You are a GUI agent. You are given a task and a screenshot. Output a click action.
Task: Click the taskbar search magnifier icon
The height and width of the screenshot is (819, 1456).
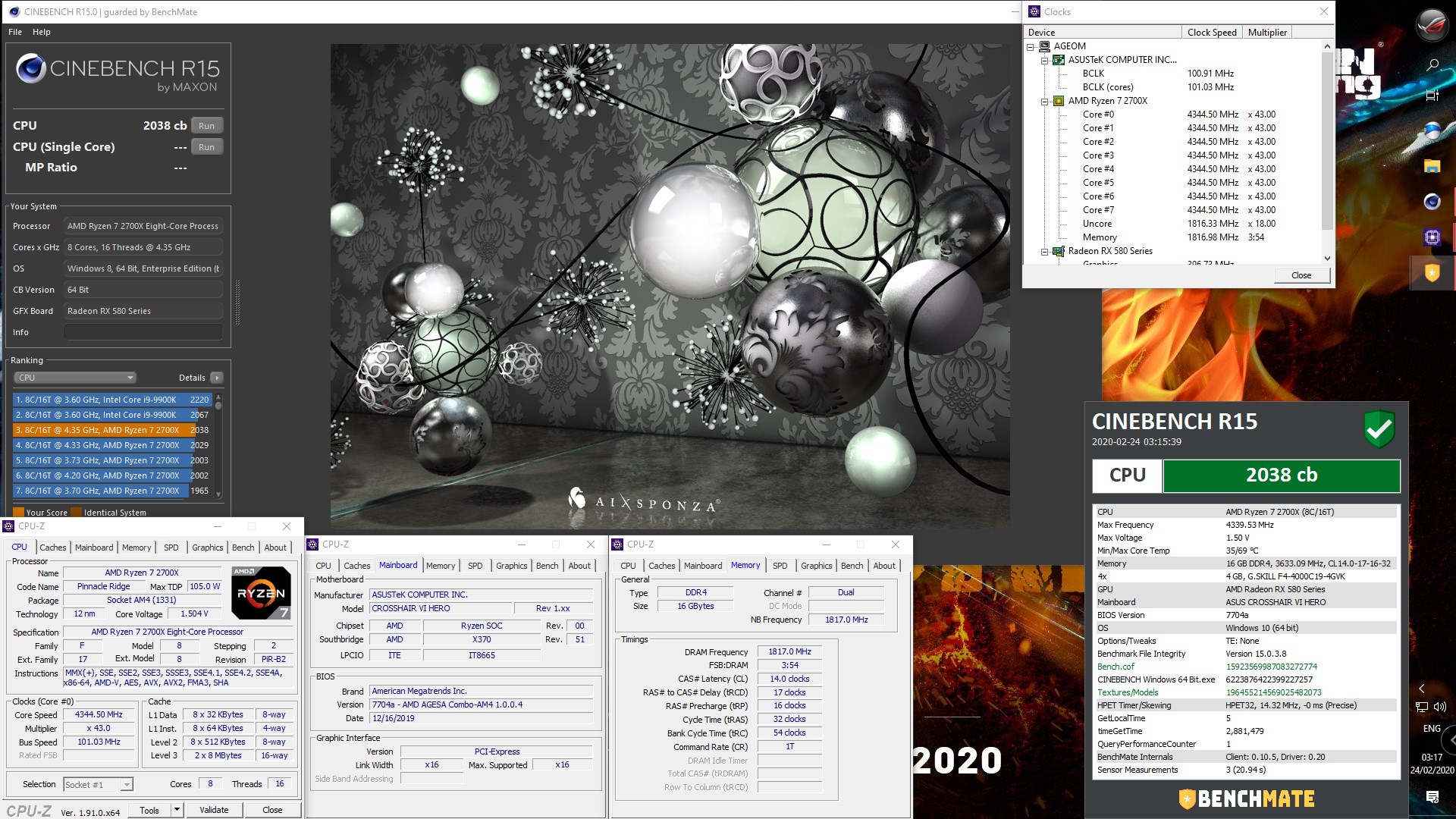pos(1432,65)
